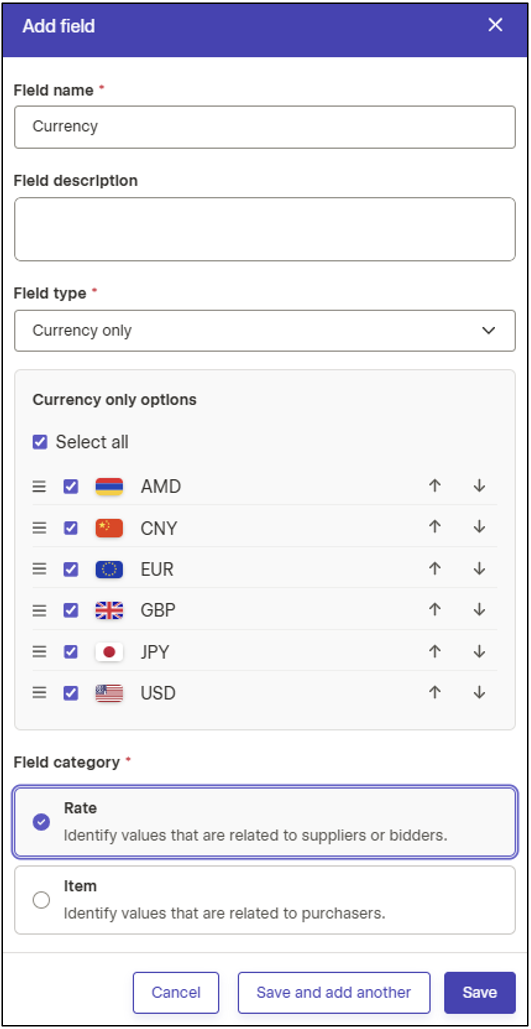Move AMD down with arrow icon
This screenshot has width=531, height=1029.
pos(479,486)
